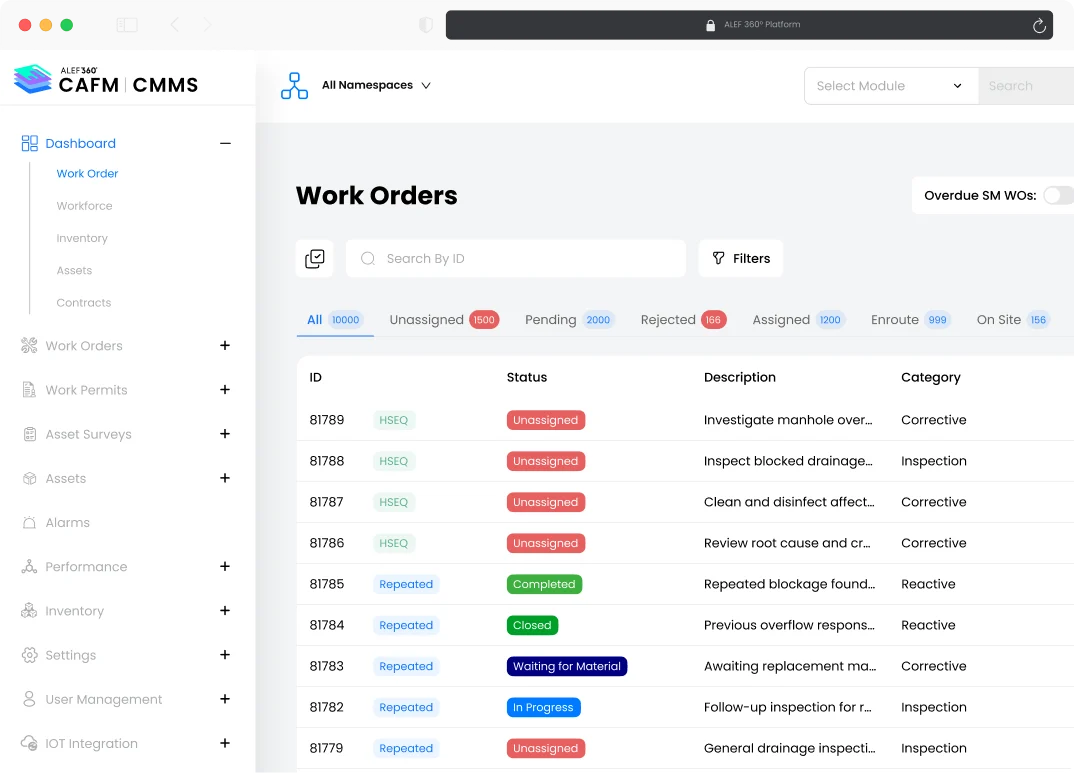Viewport: 1074px width, 773px height.
Task: Expand the IOT Integration sidebar section
Action: (x=225, y=743)
